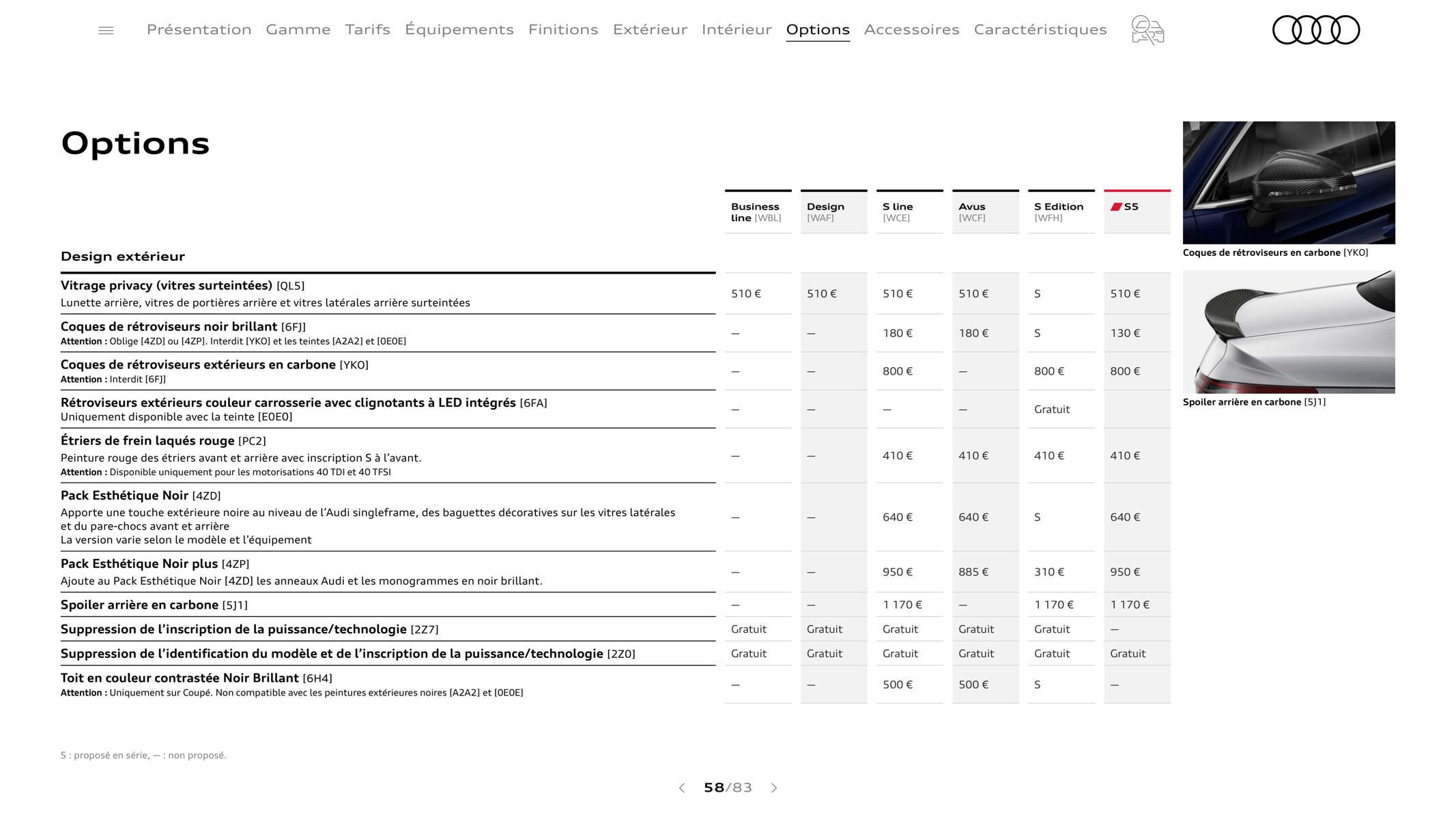Screen dimensions: 1456x819
Task: Switch to the Équipements tab
Action: click(459, 29)
